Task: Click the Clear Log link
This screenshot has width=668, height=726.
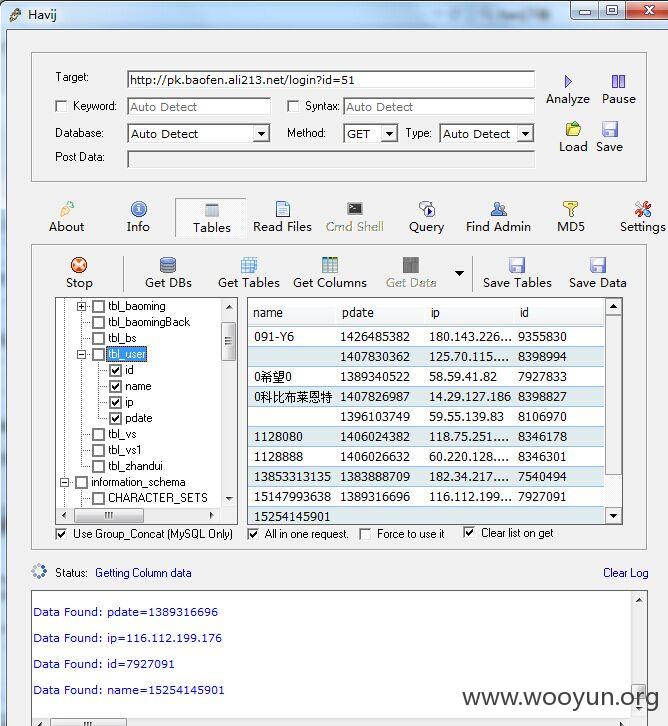Action: point(625,573)
